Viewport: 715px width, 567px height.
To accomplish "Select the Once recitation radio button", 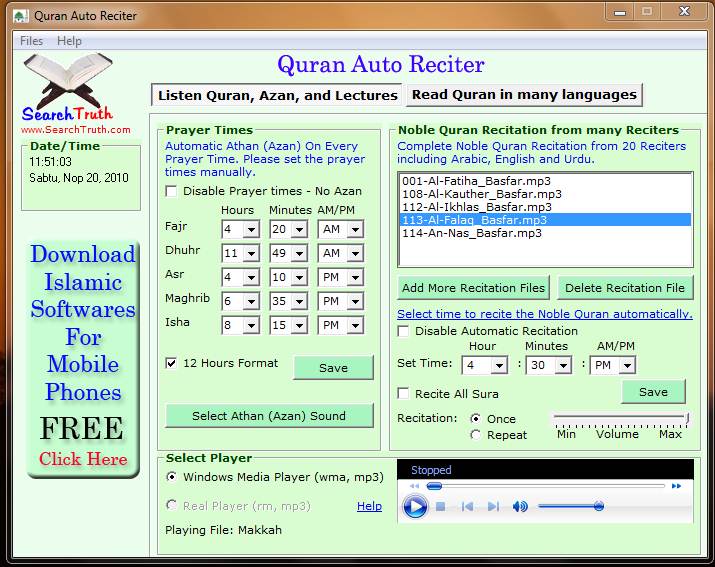I will 476,418.
